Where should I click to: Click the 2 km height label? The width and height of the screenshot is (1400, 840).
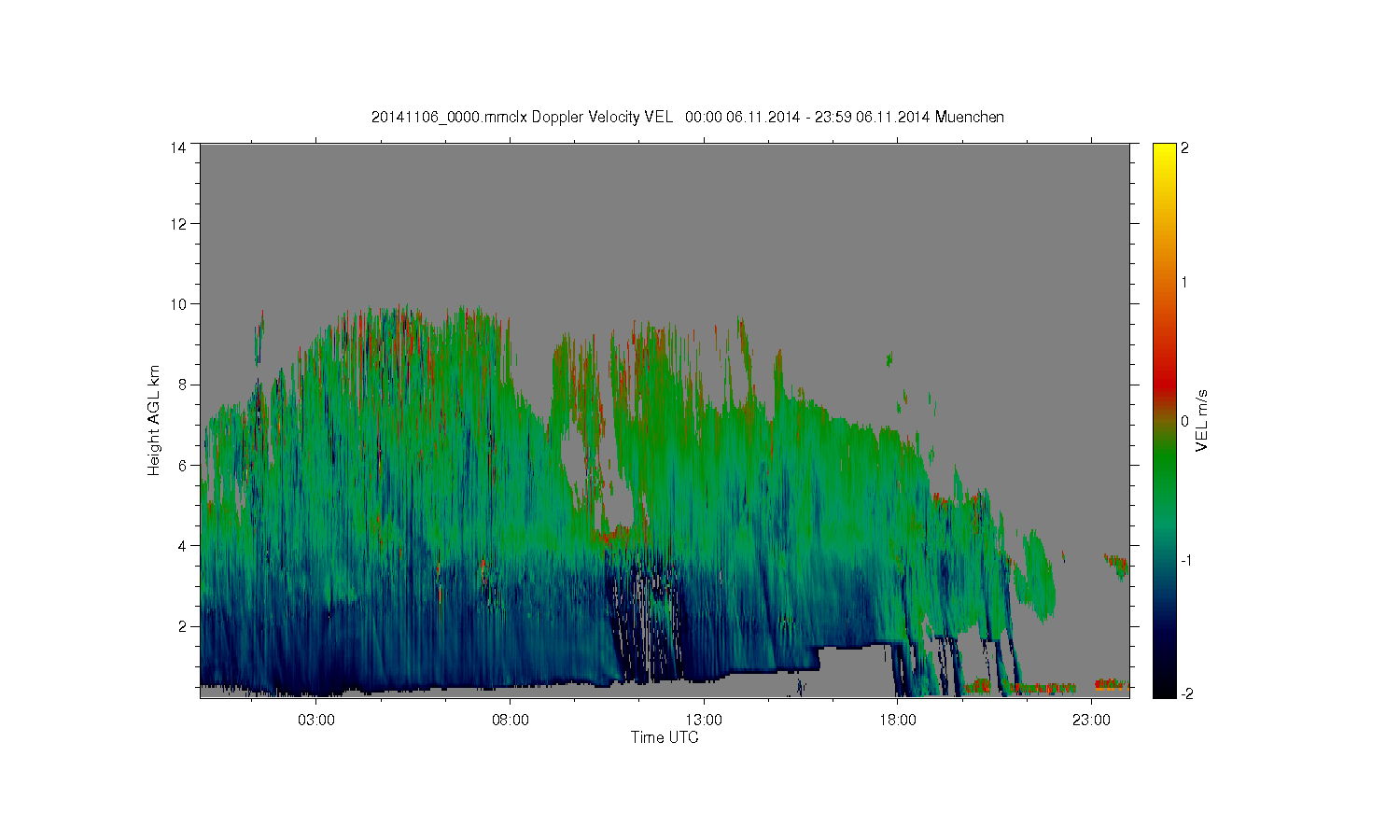coord(182,625)
